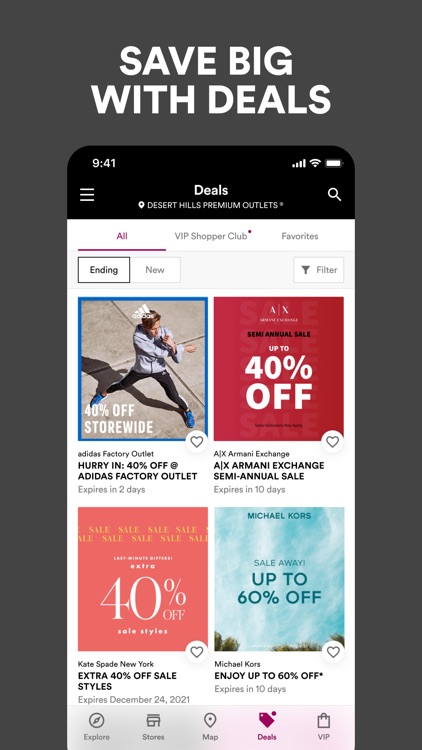Open the adidas 40% off storewide image
The height and width of the screenshot is (750, 422).
(143, 369)
